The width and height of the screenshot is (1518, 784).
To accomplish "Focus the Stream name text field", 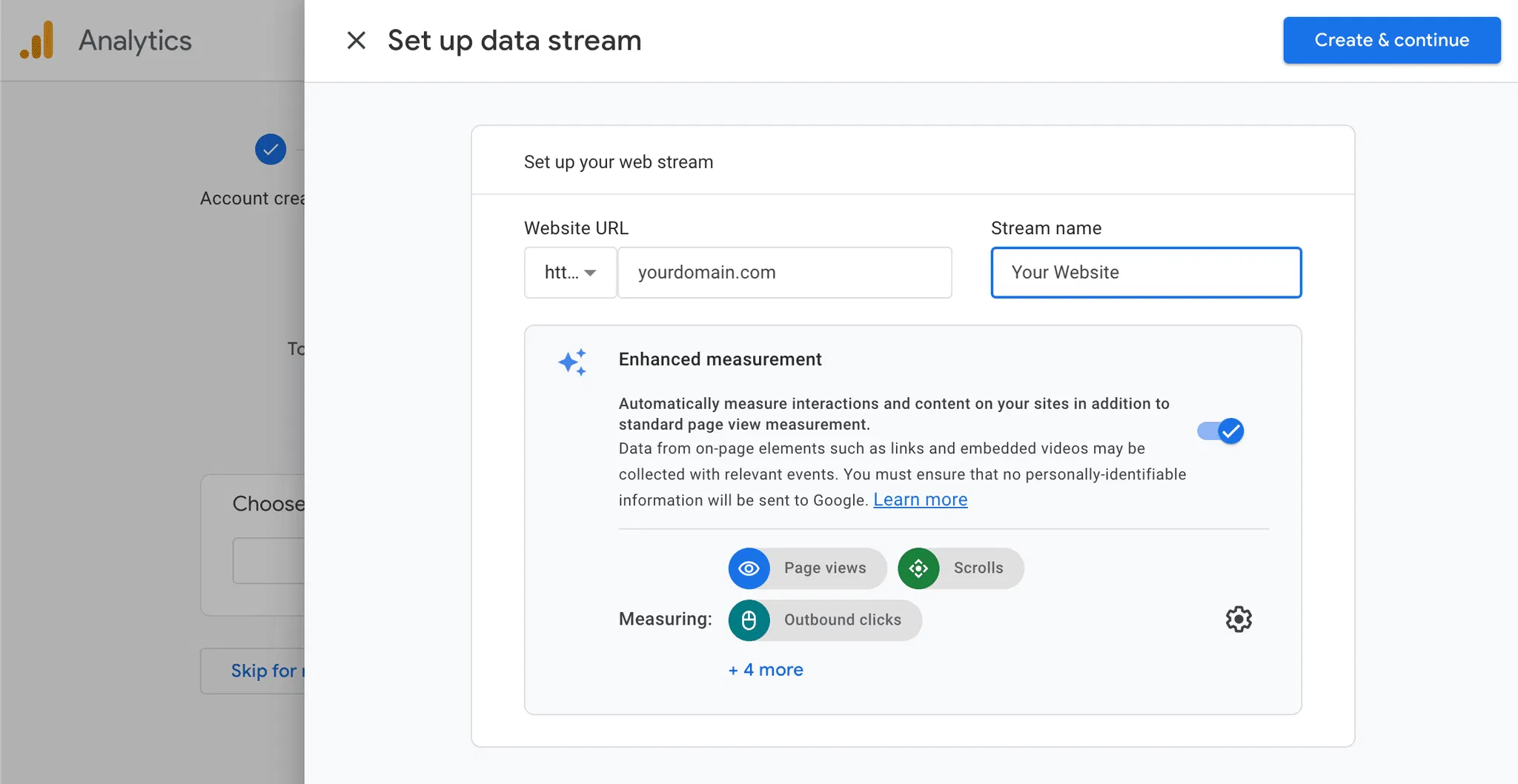I will [1145, 273].
